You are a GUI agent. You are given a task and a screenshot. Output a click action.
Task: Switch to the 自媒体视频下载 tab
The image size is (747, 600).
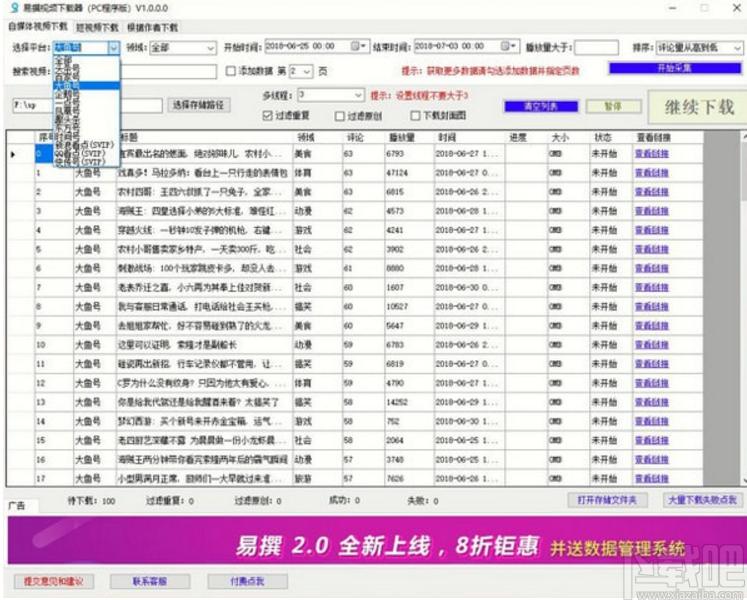click(x=38, y=26)
